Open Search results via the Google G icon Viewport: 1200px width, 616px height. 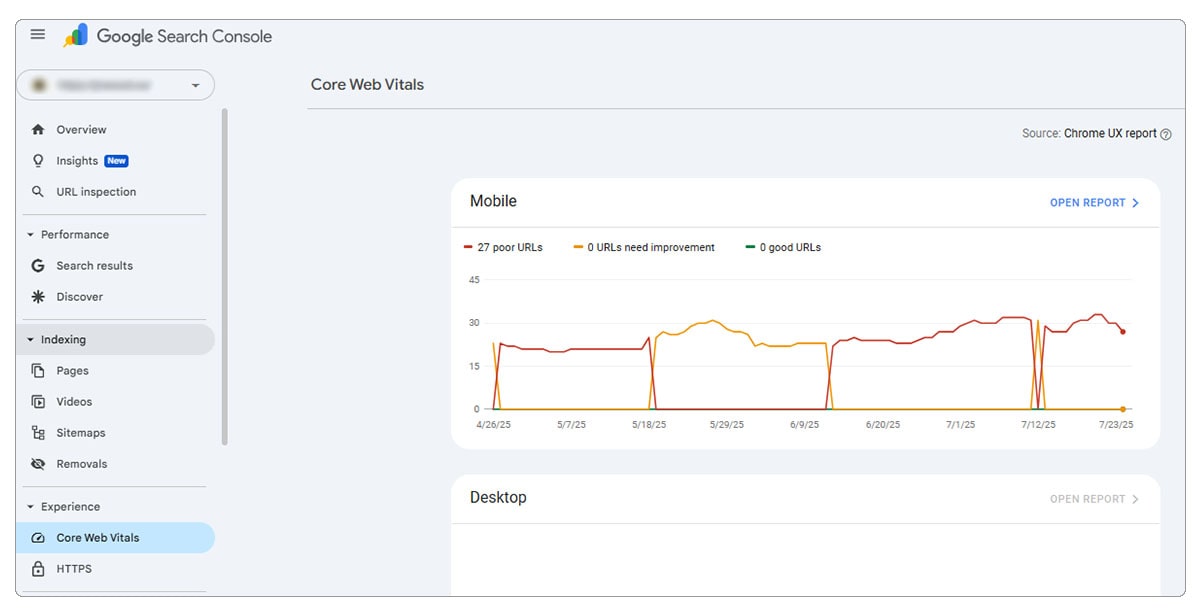[38, 265]
